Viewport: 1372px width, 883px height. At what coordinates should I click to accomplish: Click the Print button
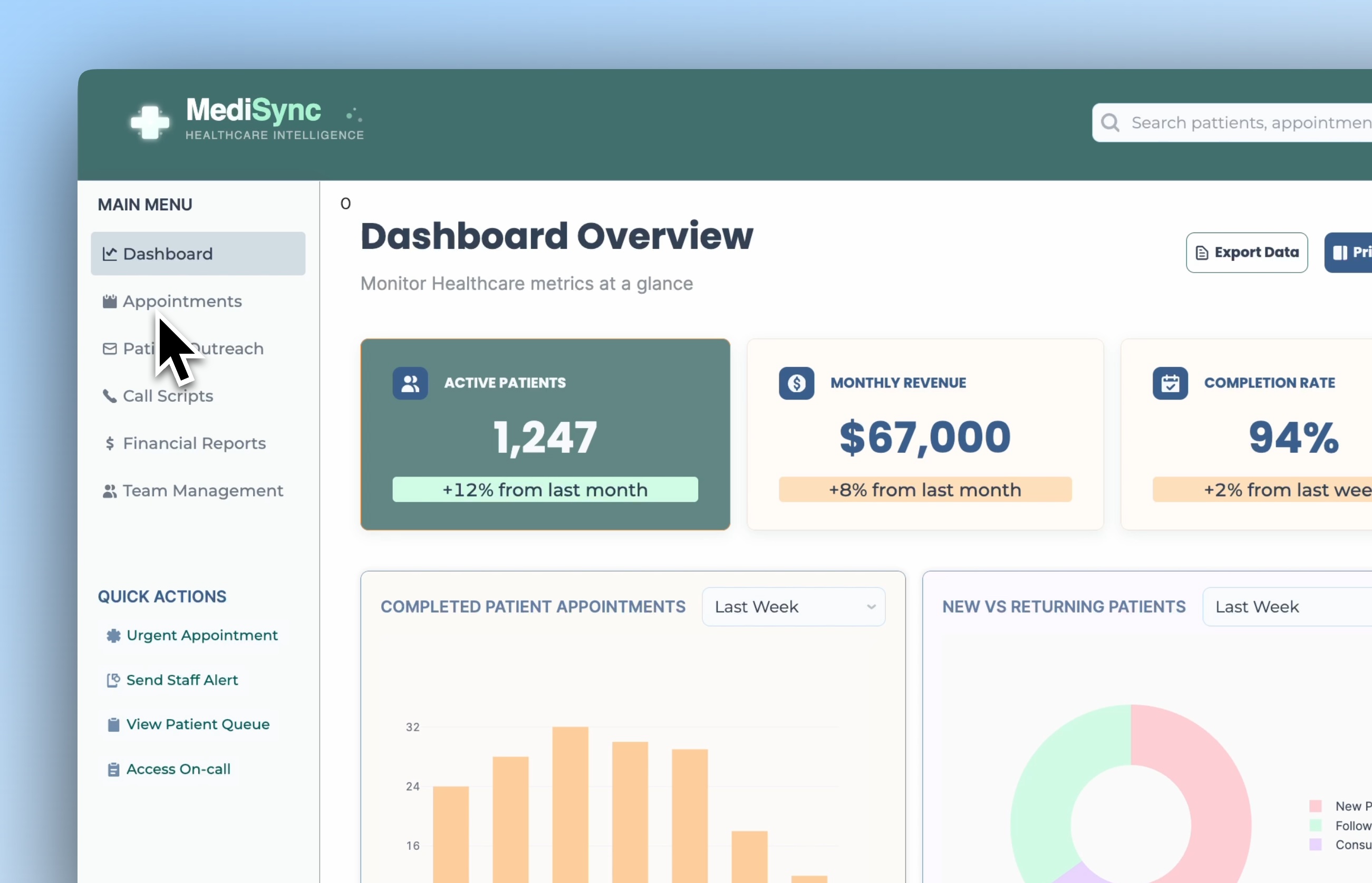1351,253
